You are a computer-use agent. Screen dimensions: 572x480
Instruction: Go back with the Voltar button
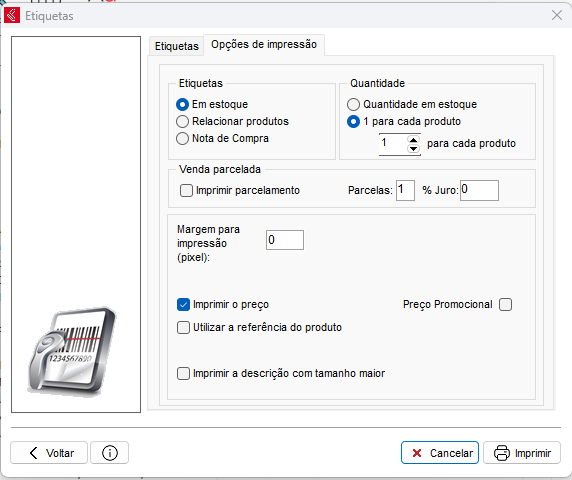pyautogui.click(x=49, y=453)
